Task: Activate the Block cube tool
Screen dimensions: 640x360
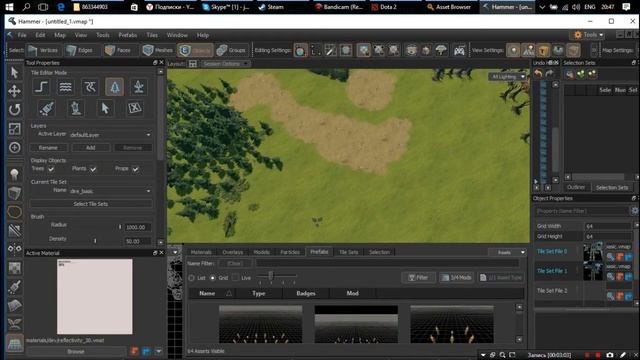Action: pyautogui.click(x=15, y=193)
